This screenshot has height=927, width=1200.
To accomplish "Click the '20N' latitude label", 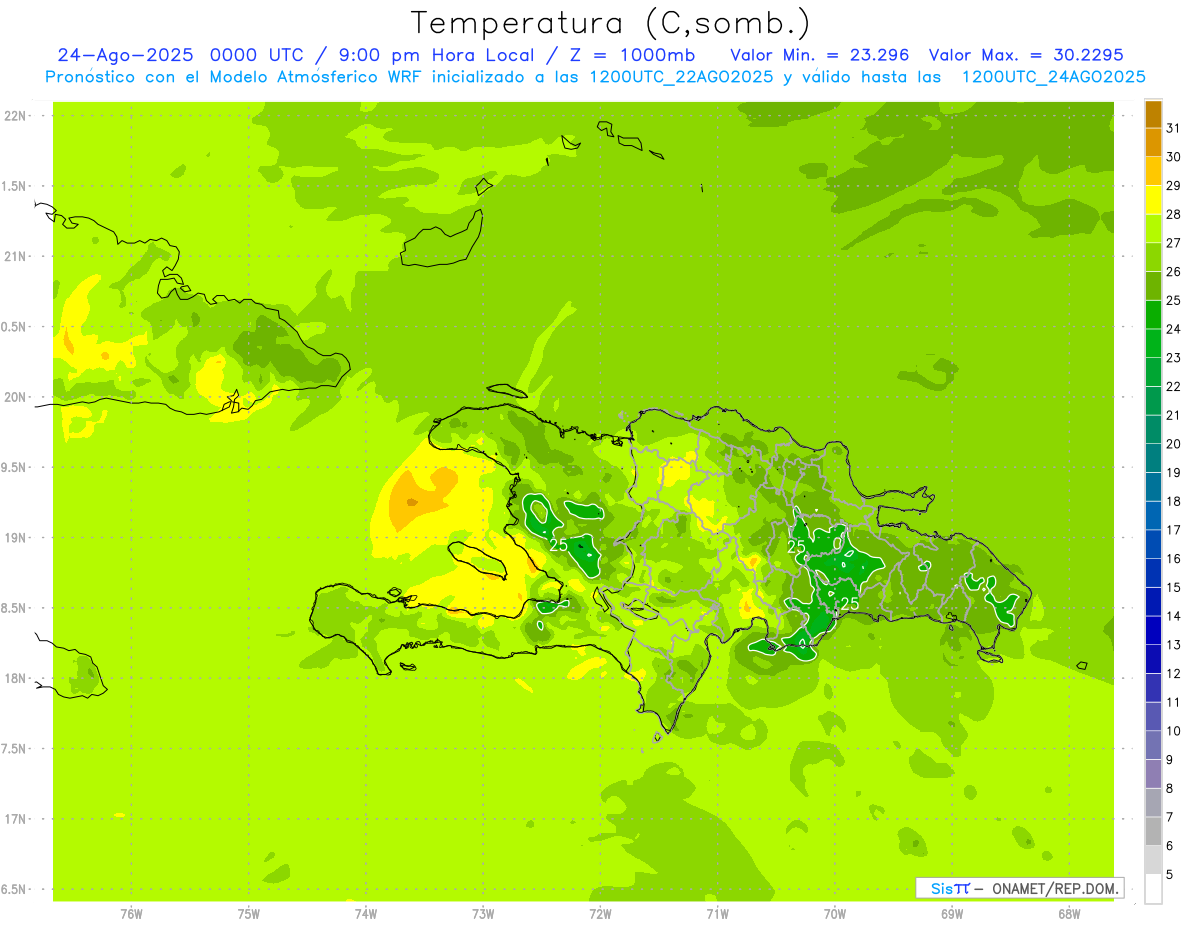I will pyautogui.click(x=16, y=397).
